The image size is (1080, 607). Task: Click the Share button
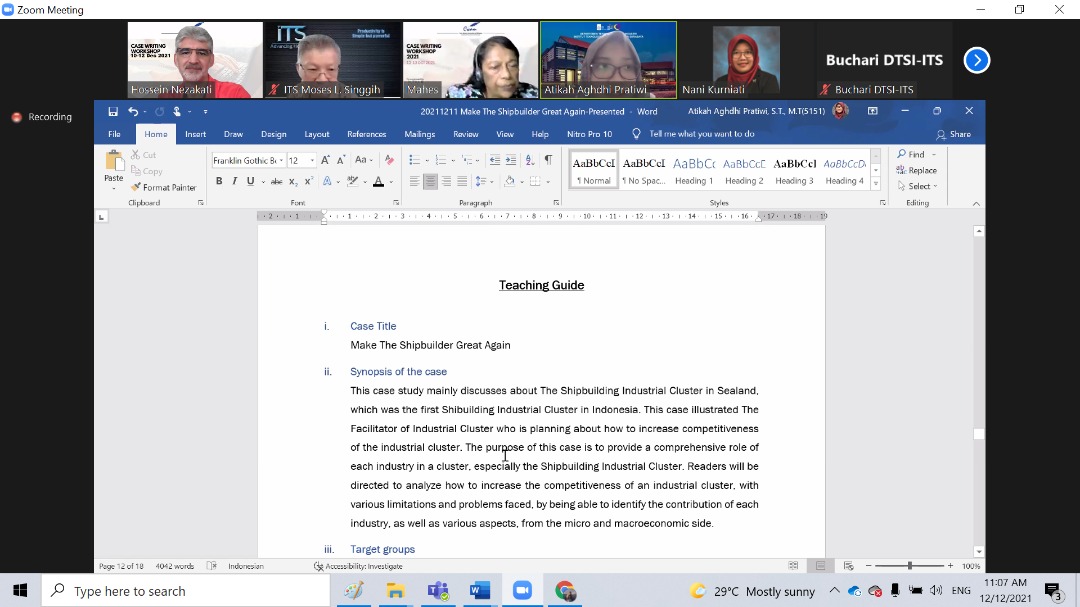coord(953,134)
